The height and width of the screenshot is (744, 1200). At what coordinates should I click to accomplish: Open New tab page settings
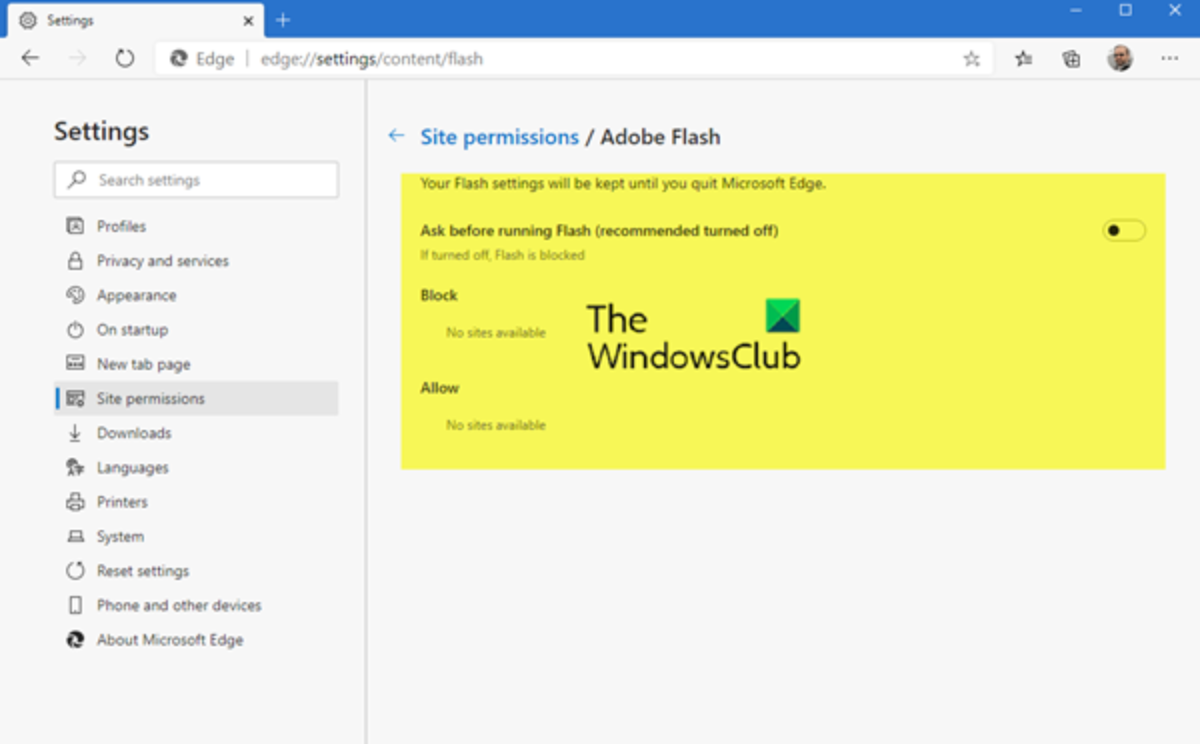[196, 364]
